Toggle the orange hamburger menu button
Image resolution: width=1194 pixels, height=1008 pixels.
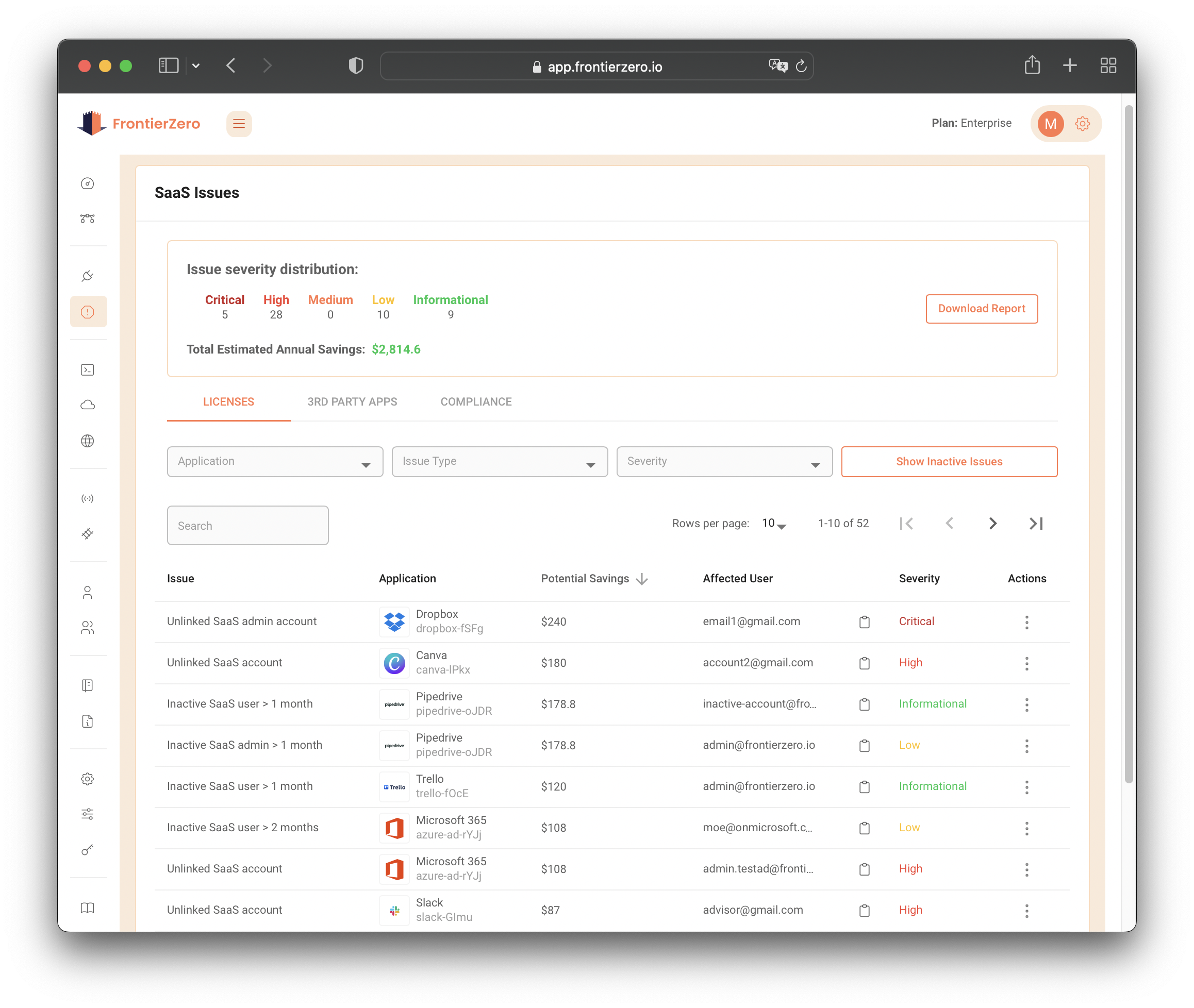(239, 124)
